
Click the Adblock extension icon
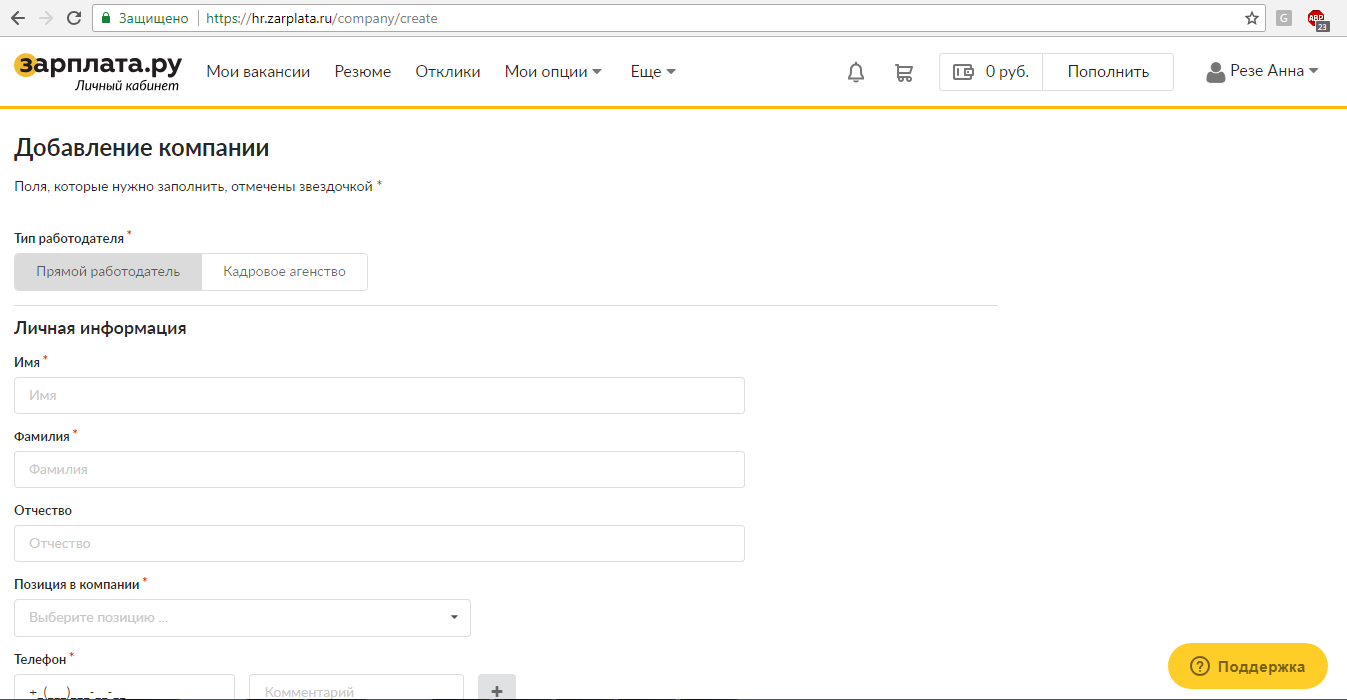(1317, 18)
